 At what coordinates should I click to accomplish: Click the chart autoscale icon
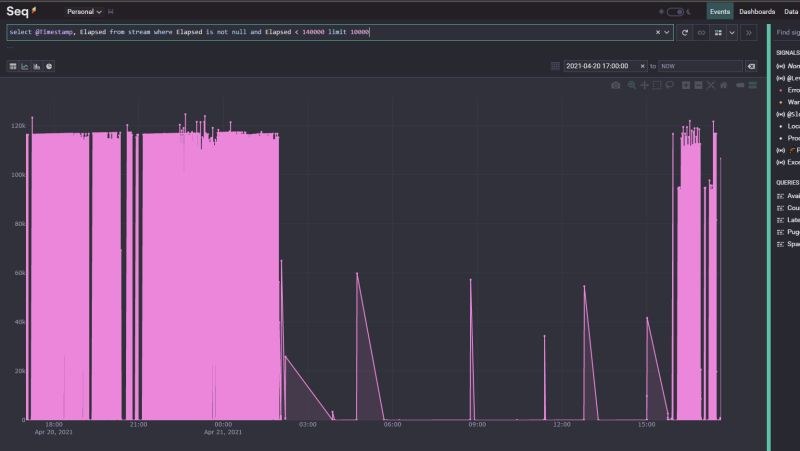click(x=711, y=85)
